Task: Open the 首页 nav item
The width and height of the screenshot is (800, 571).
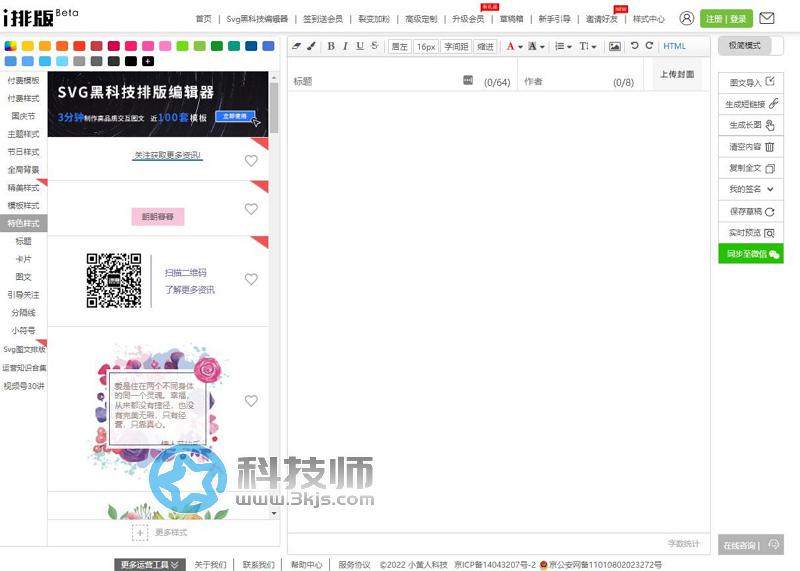Action: pyautogui.click(x=203, y=19)
